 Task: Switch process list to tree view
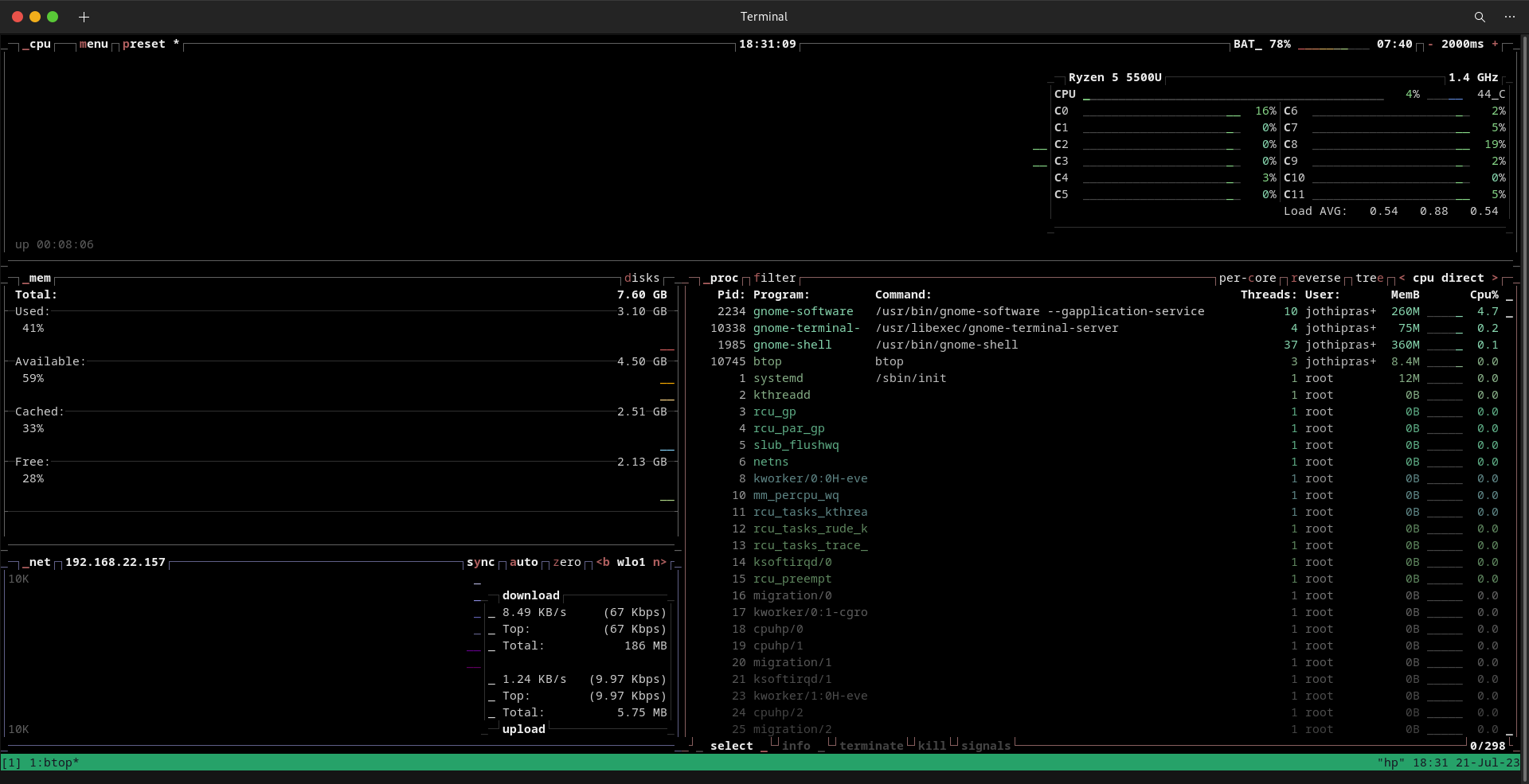point(1370,278)
